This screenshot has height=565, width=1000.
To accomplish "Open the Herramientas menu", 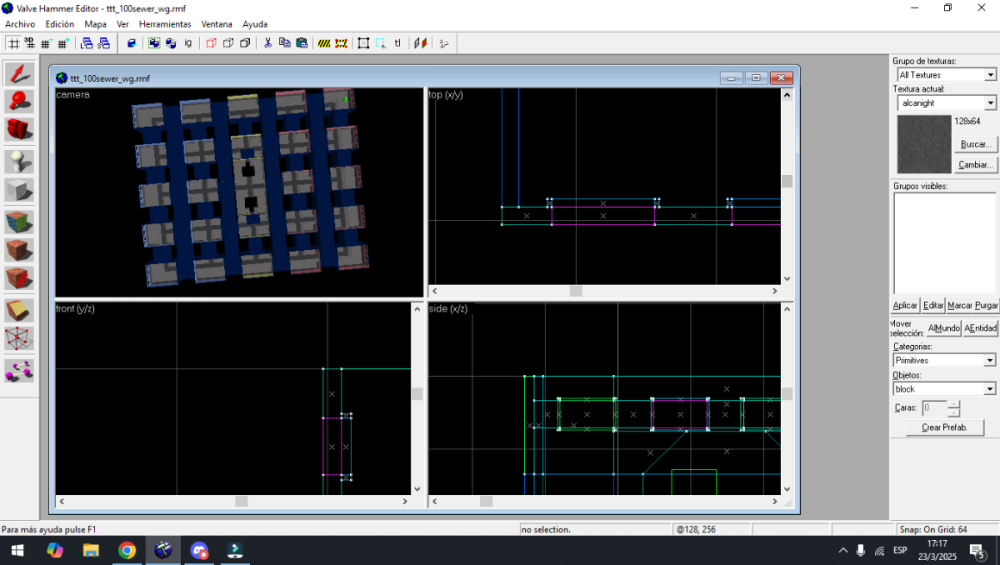I will (165, 24).
